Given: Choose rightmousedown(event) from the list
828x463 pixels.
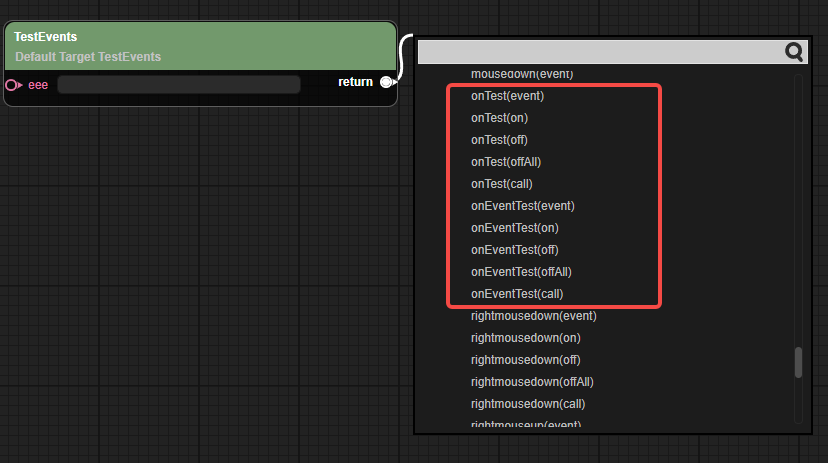Looking at the screenshot, I should pyautogui.click(x=533, y=316).
